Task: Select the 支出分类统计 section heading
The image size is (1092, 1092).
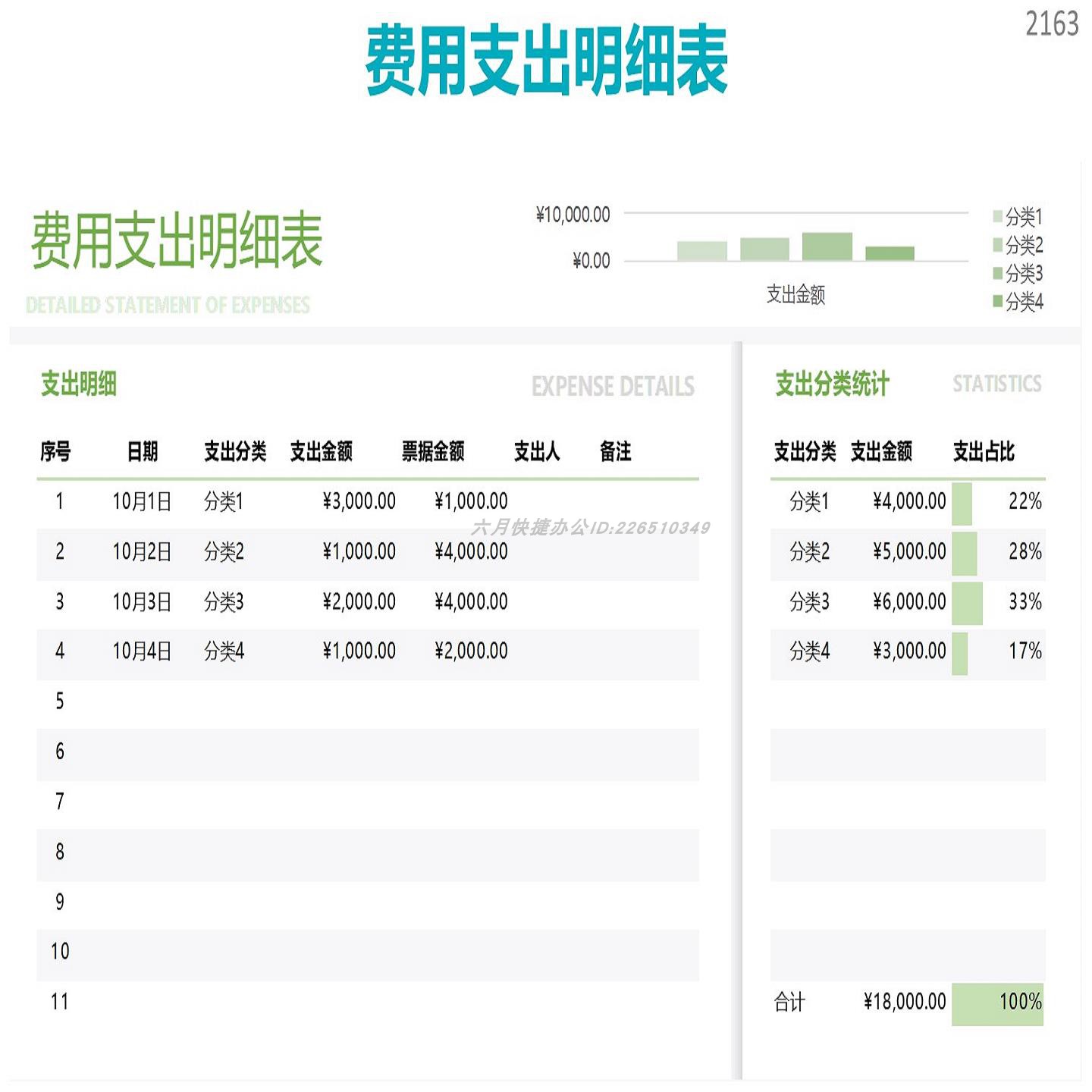Action: pos(832,384)
